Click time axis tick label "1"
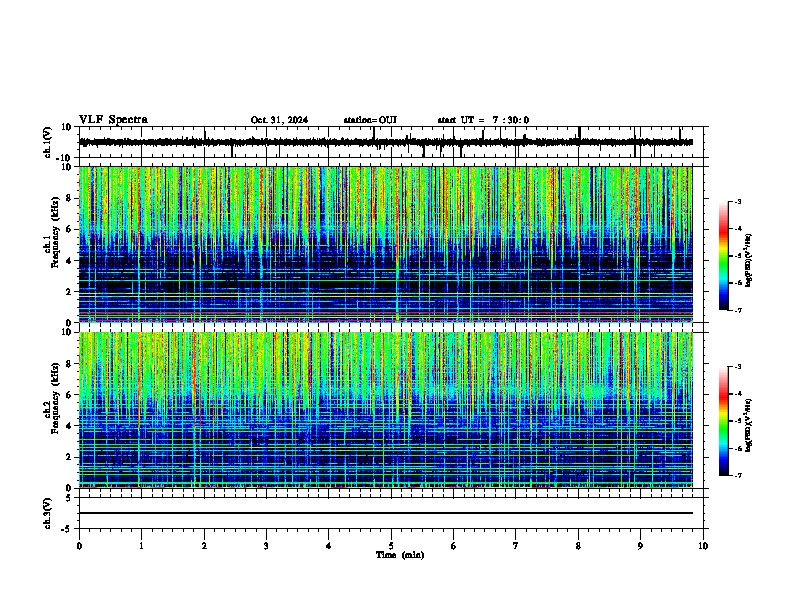 click(141, 546)
